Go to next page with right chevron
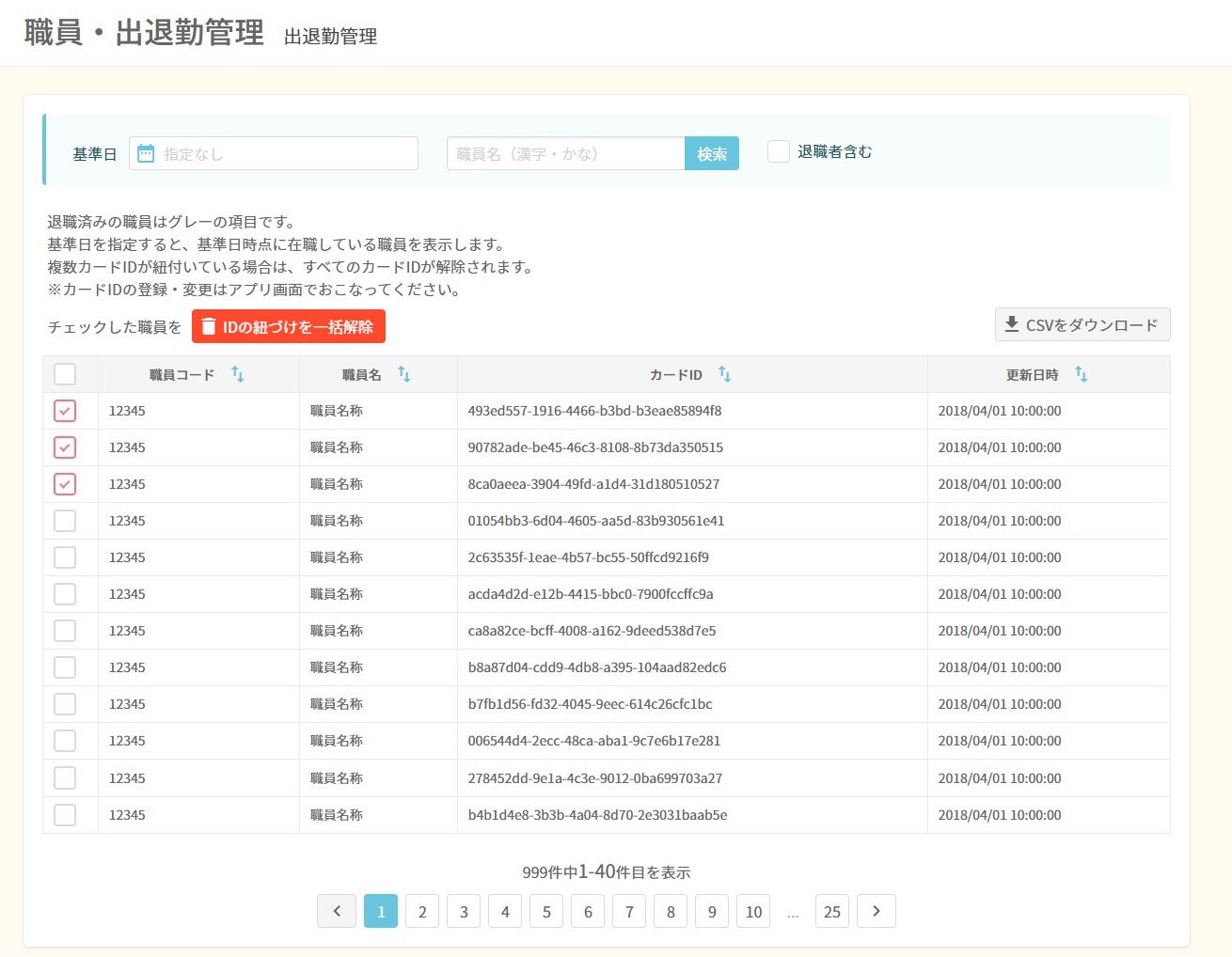 877,911
